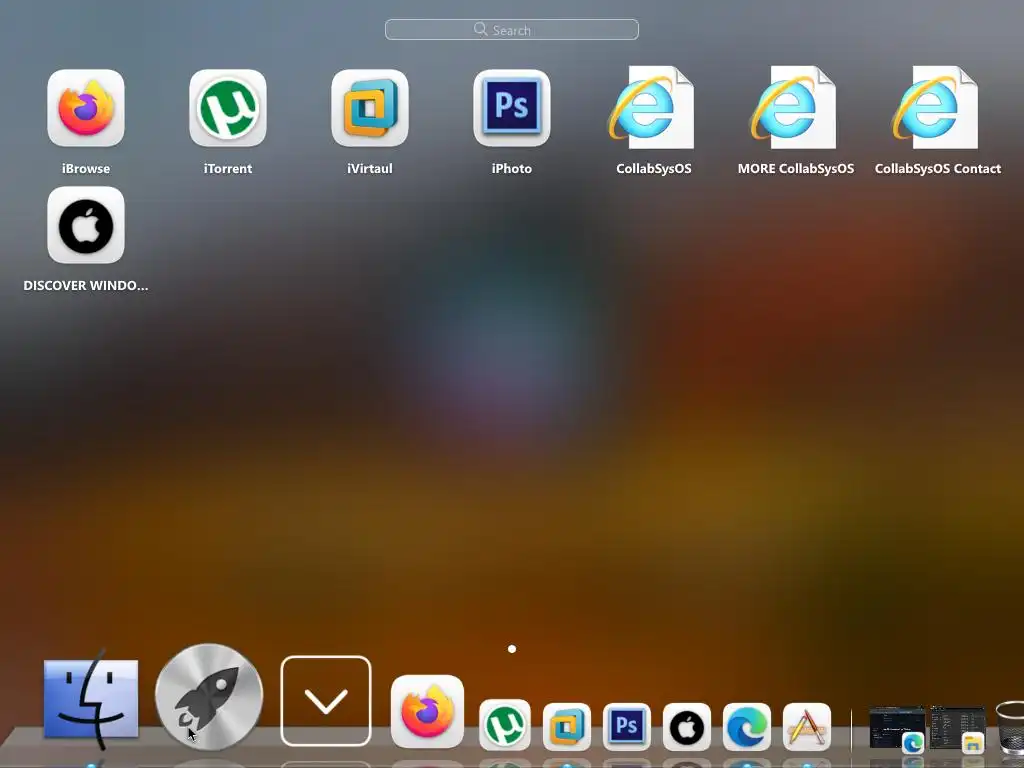Open the MORE CollabSysOS shortcut icon
1024x768 pixels.
pos(793,107)
